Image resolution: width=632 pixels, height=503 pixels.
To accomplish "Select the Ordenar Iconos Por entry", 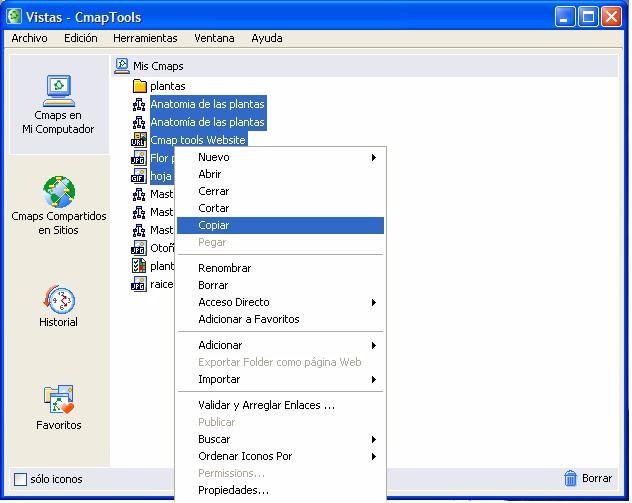I will 281,456.
